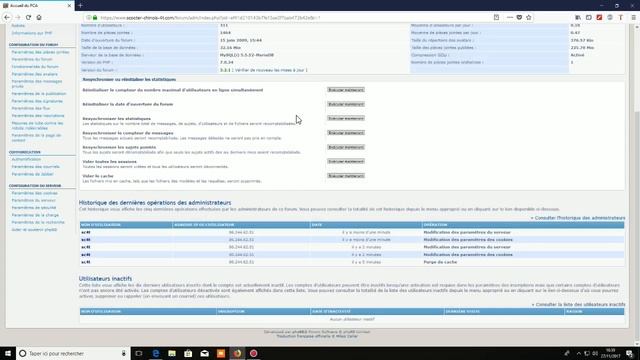
Task: Open the notification center icon
Action: pos(630,353)
